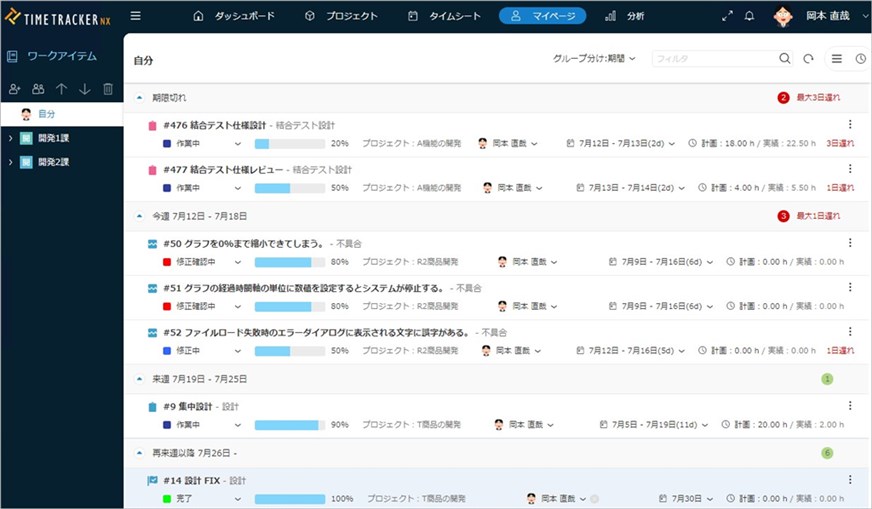Click the red badge showing 2 overdue
This screenshot has height=509, width=872.
point(783,98)
